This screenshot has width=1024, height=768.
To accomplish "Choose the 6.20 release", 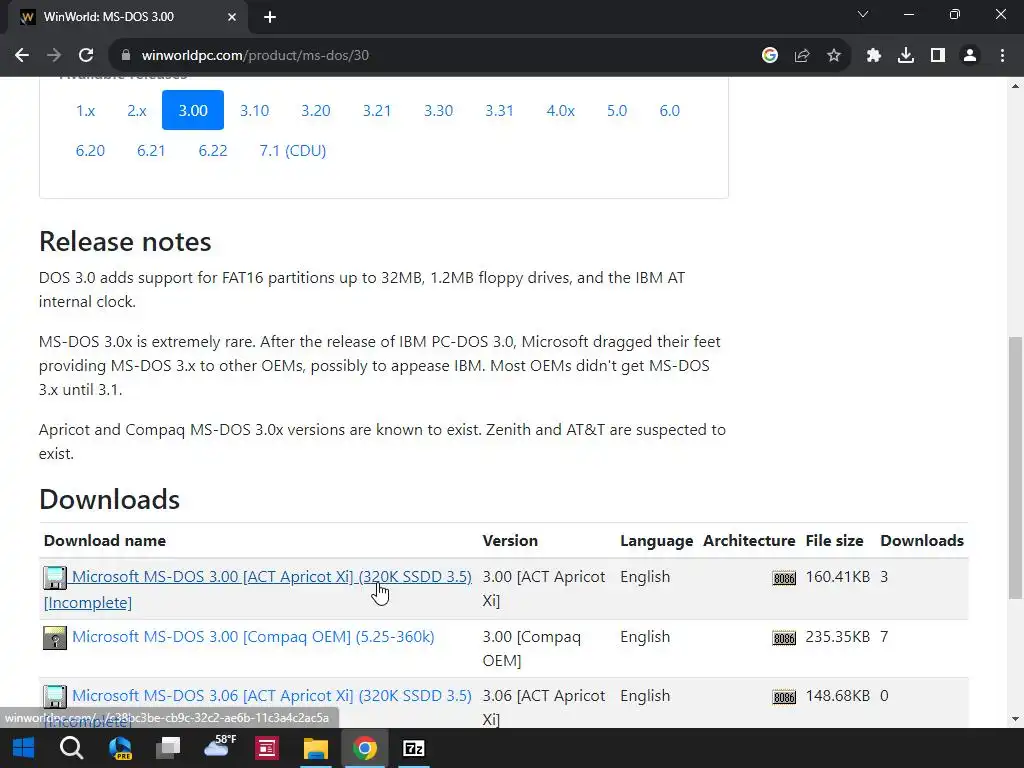I will click(90, 151).
